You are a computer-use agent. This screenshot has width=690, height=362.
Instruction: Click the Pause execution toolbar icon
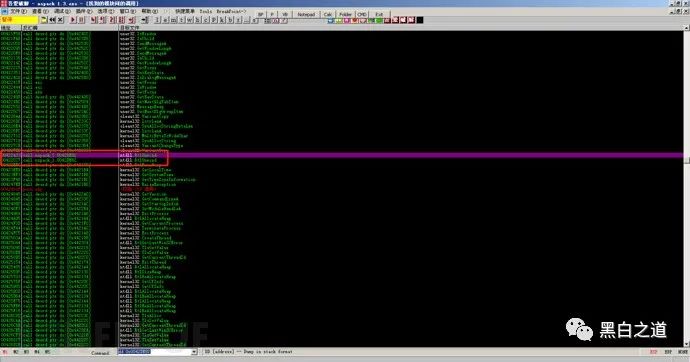pos(81,20)
